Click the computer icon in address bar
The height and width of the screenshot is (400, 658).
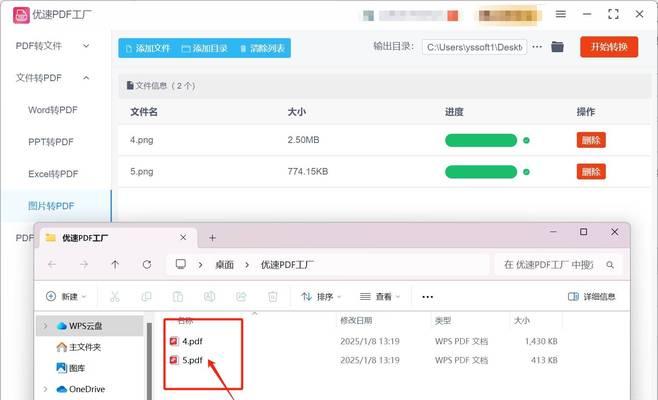coord(181,264)
